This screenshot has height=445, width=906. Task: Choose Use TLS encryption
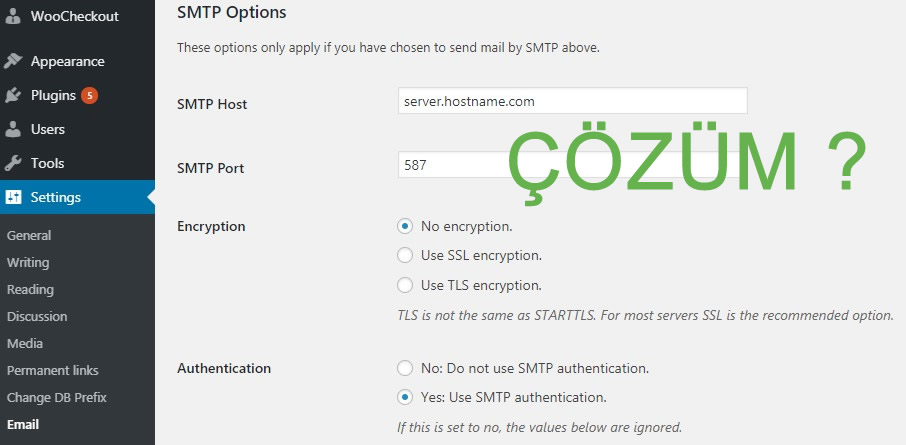point(405,285)
